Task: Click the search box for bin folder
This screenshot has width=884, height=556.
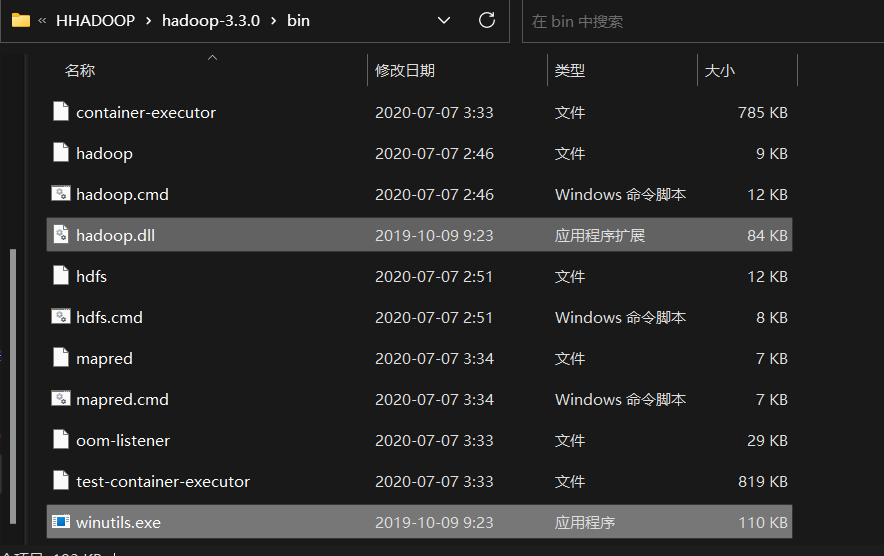Action: 700,21
